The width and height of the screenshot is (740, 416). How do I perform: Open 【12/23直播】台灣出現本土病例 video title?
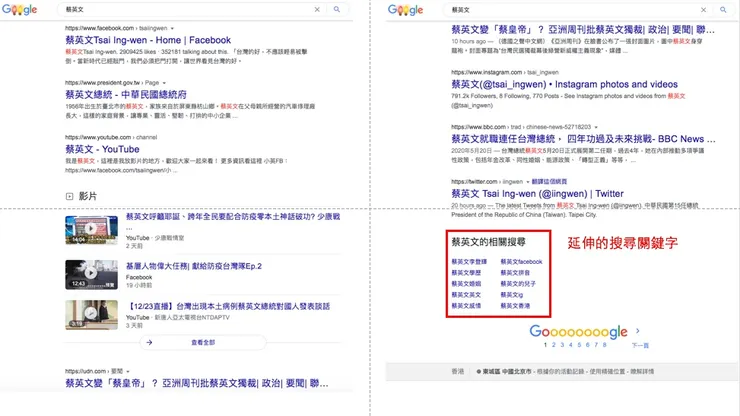pos(228,306)
